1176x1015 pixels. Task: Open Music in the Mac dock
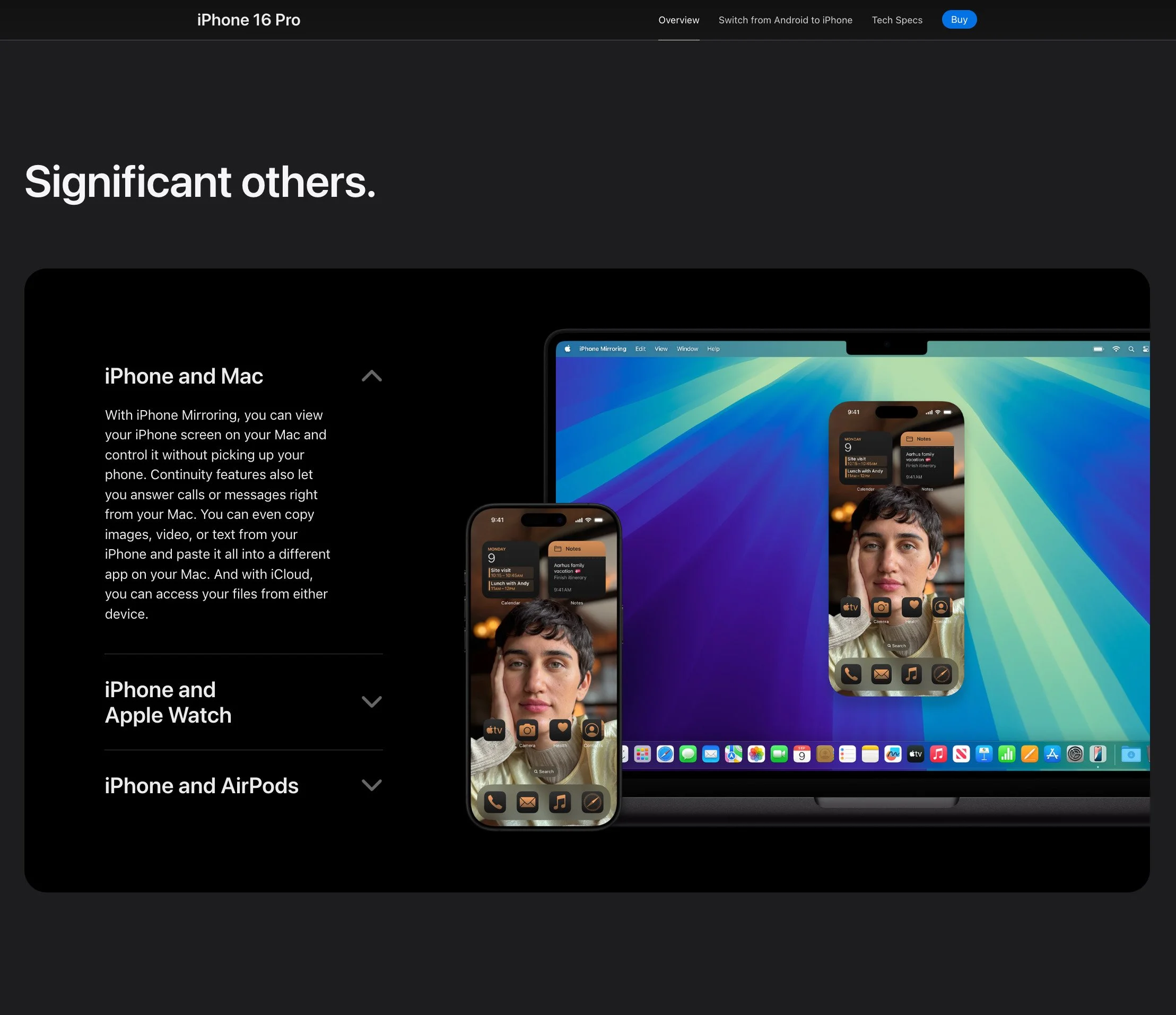pos(938,754)
